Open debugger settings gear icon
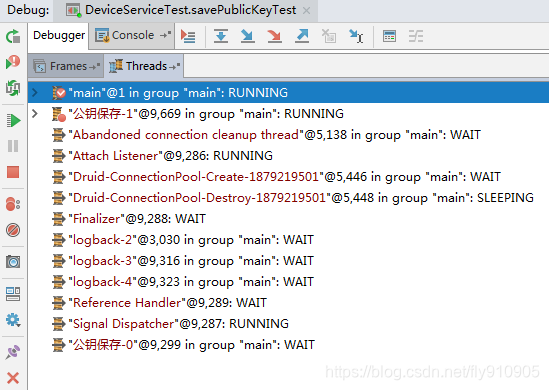The width and height of the screenshot is (549, 390). [x=13, y=320]
